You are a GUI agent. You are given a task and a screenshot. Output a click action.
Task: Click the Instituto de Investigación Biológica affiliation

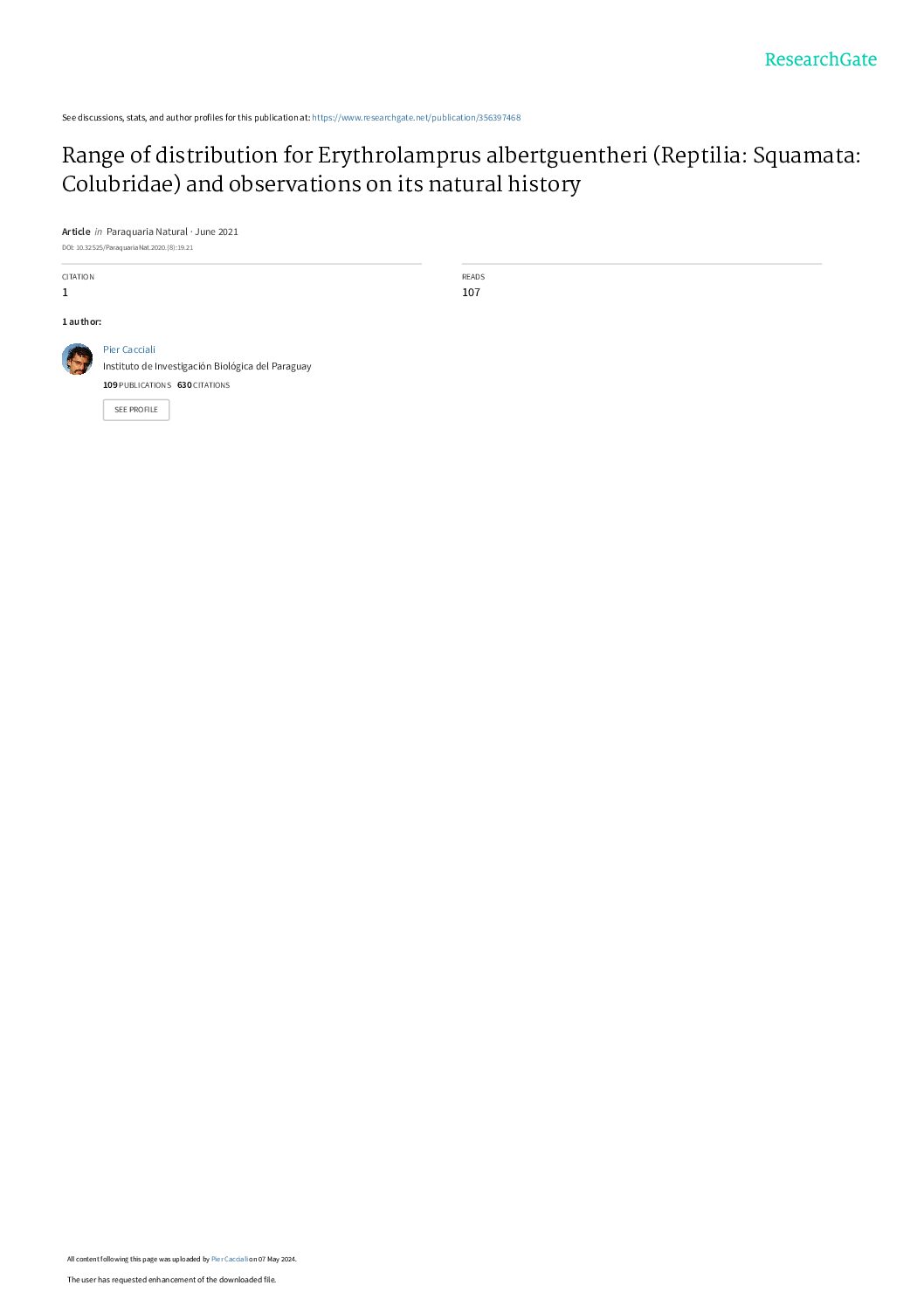pyautogui.click(x=207, y=367)
